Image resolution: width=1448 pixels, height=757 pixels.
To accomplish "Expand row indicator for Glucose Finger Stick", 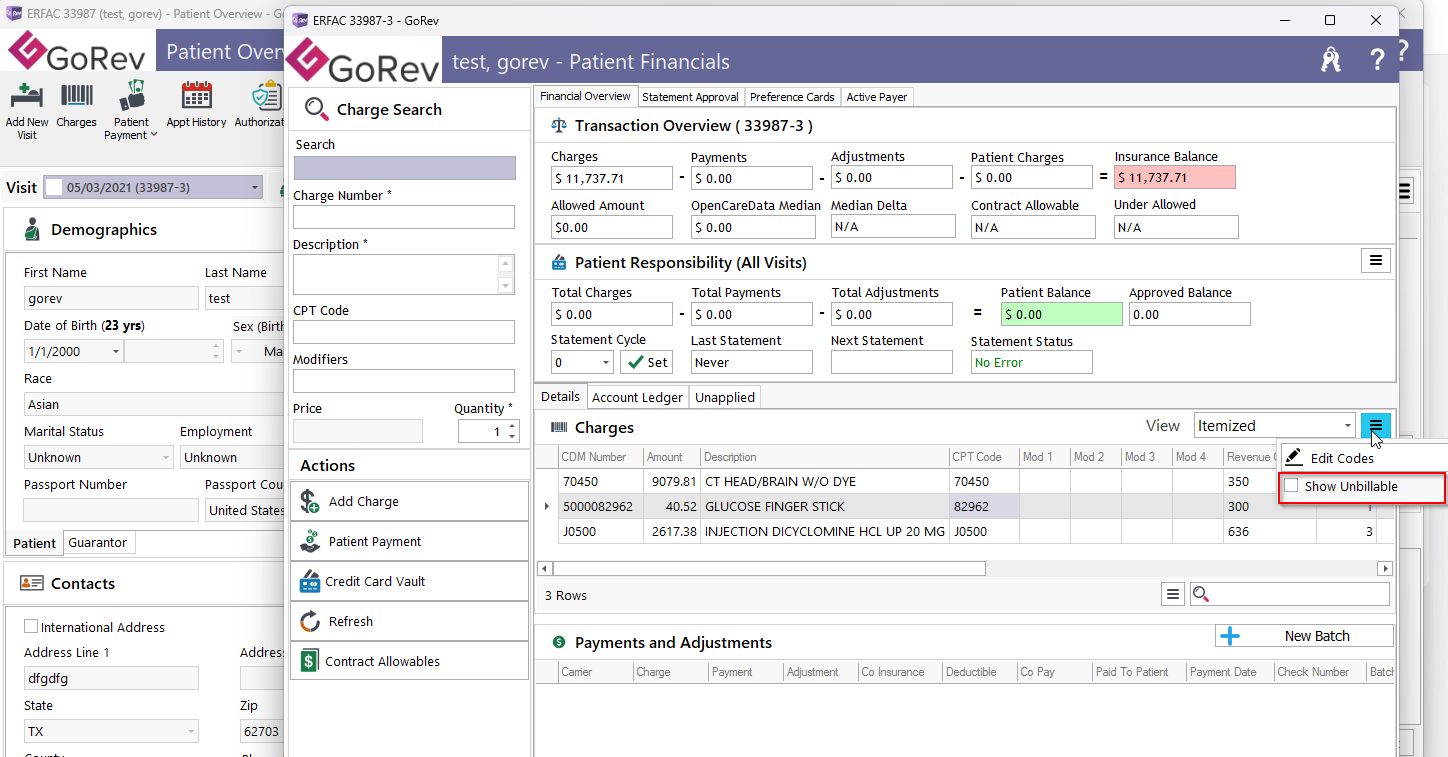I will coord(546,506).
